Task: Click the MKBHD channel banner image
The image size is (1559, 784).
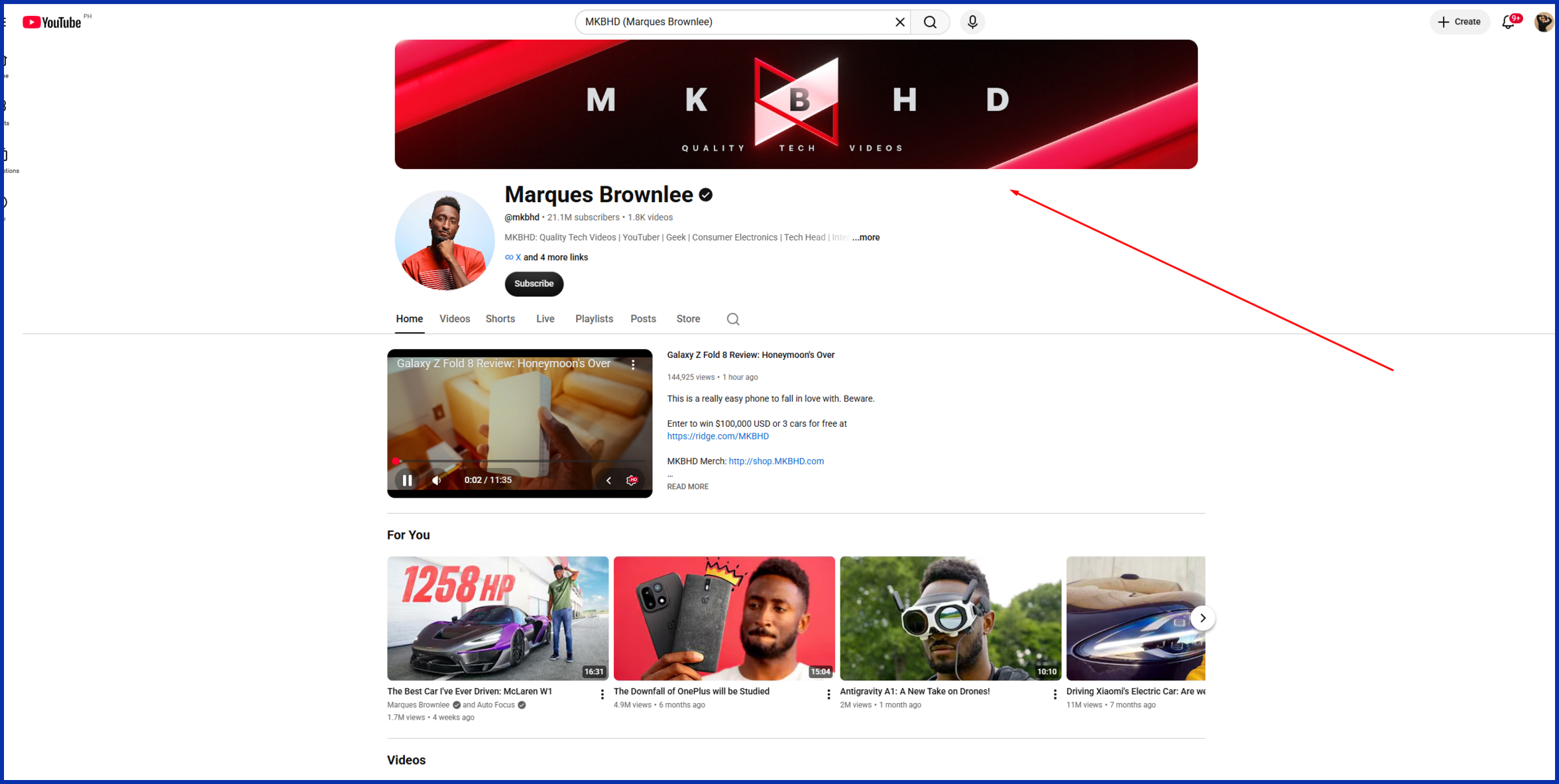Action: tap(796, 104)
